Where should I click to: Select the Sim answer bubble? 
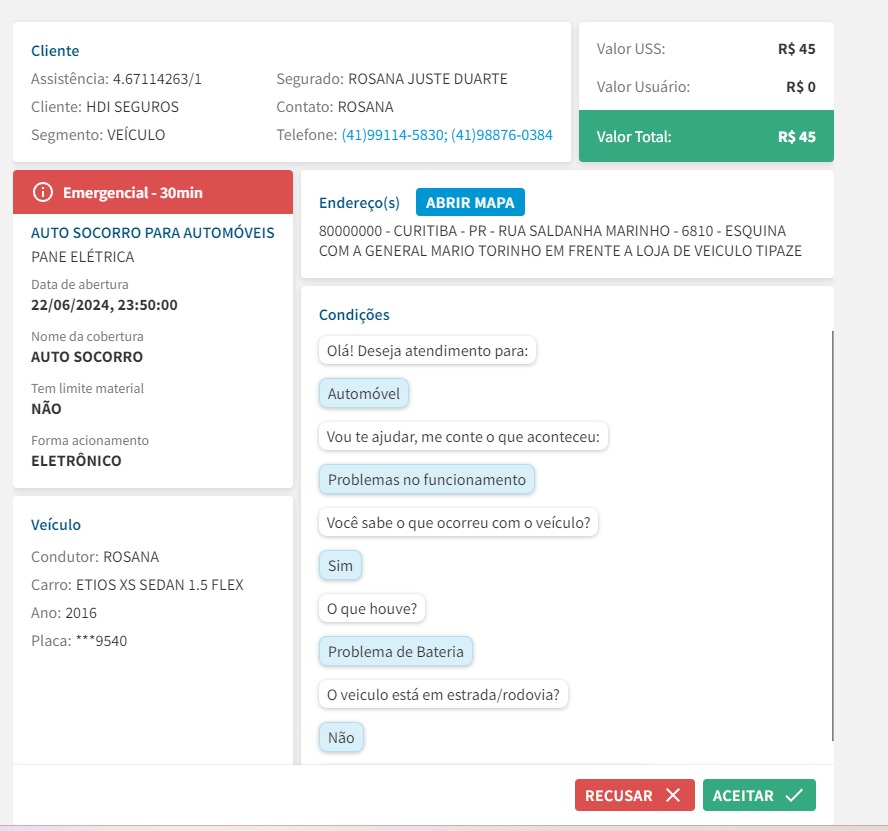(x=340, y=566)
